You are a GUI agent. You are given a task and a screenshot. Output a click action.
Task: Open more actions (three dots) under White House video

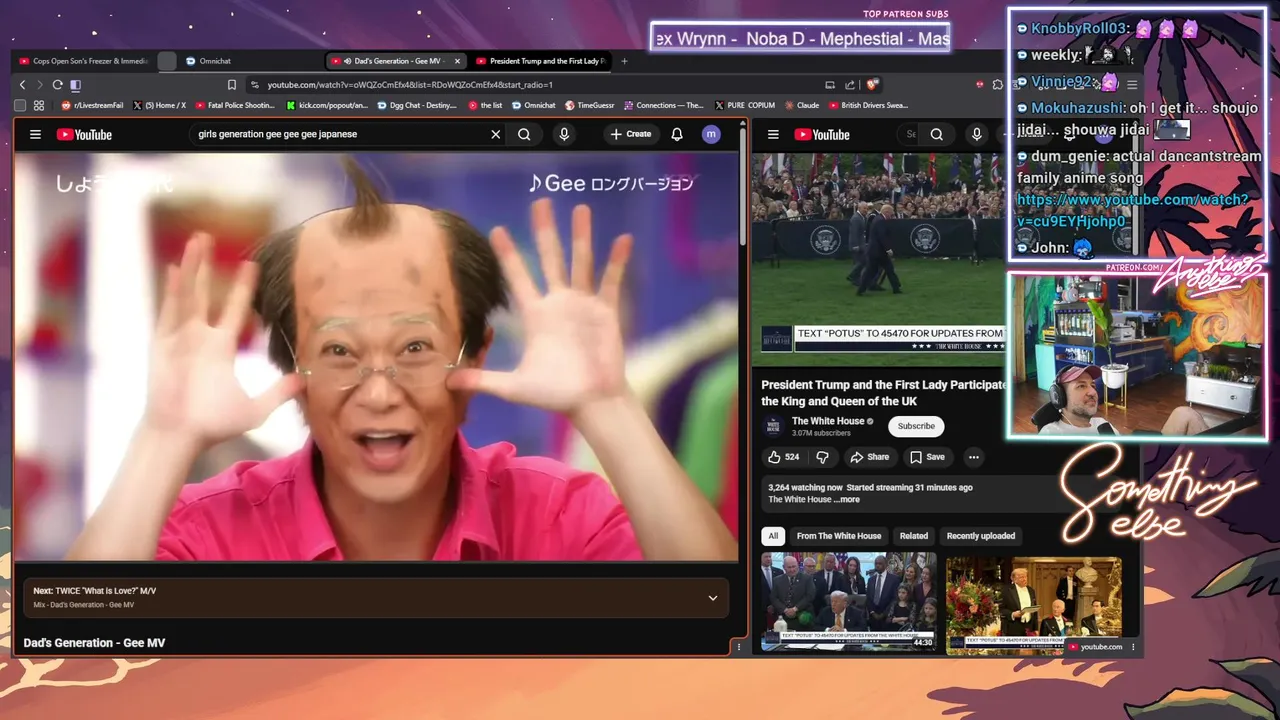(973, 457)
